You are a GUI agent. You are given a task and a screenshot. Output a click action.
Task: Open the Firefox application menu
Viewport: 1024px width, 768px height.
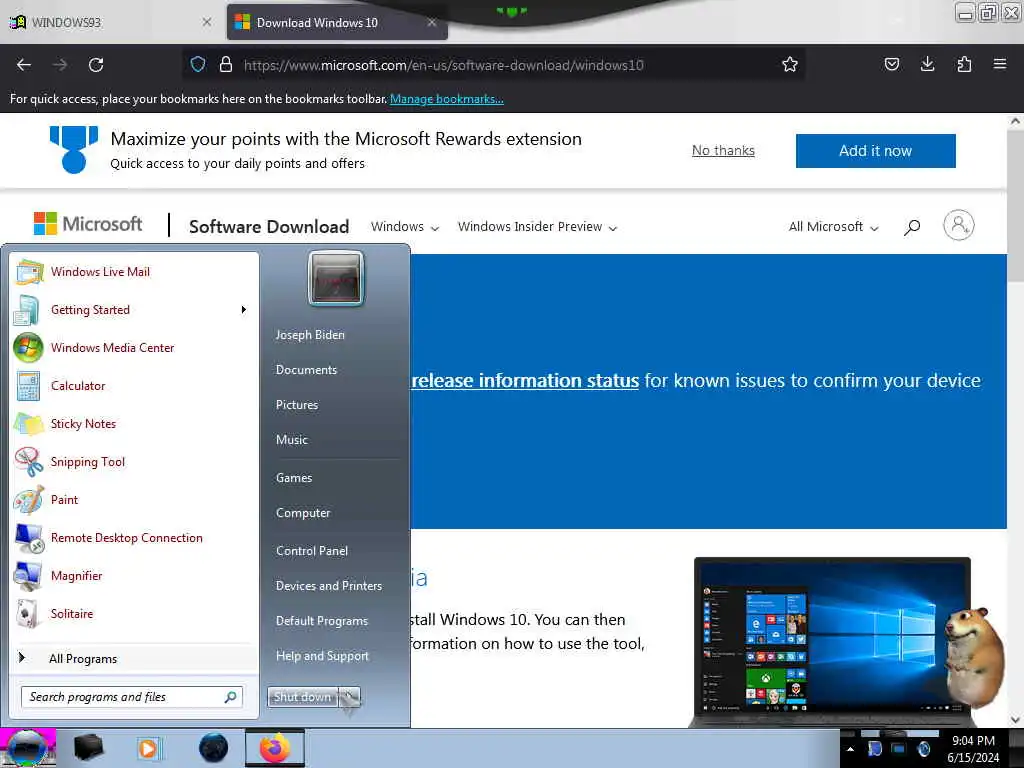tap(999, 65)
